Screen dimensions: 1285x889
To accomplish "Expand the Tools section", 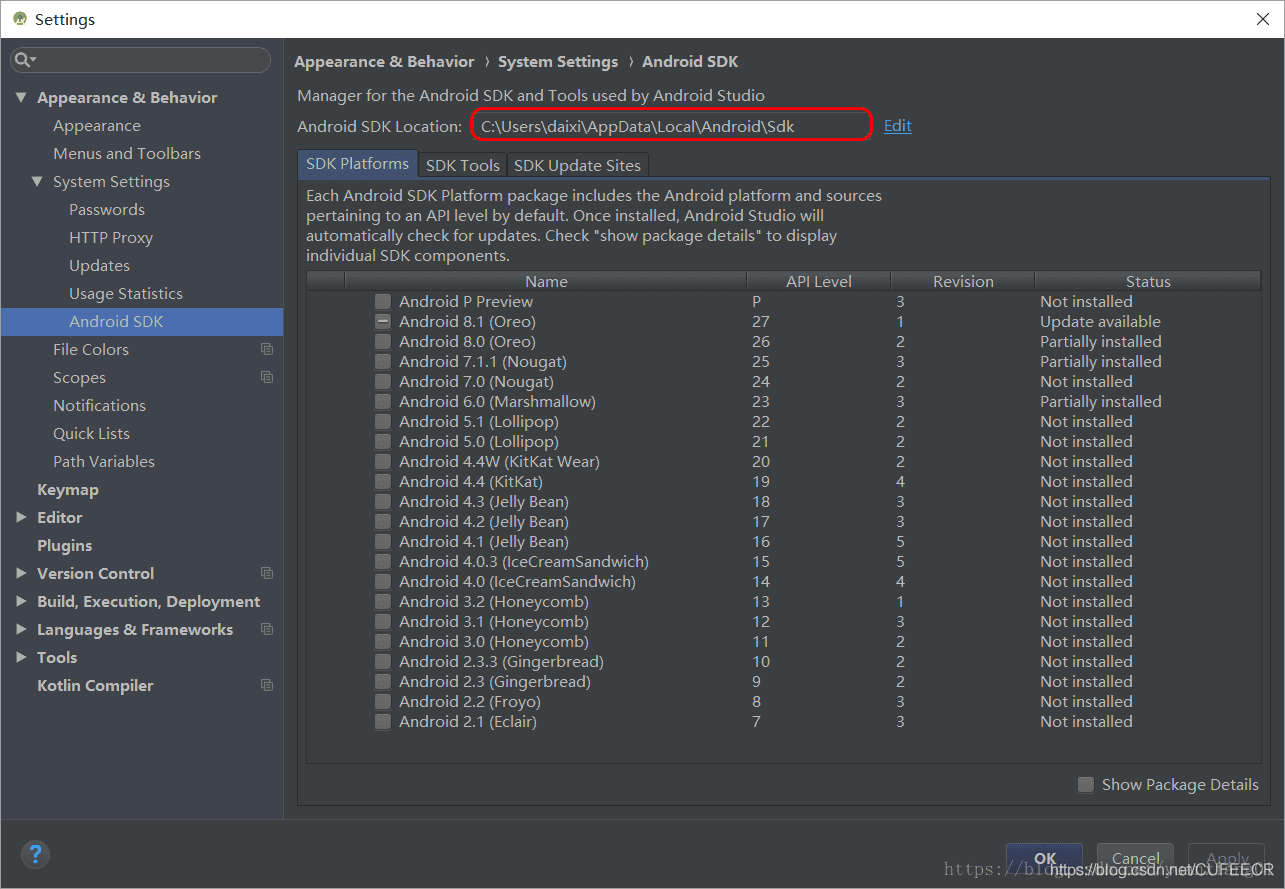I will (21, 657).
